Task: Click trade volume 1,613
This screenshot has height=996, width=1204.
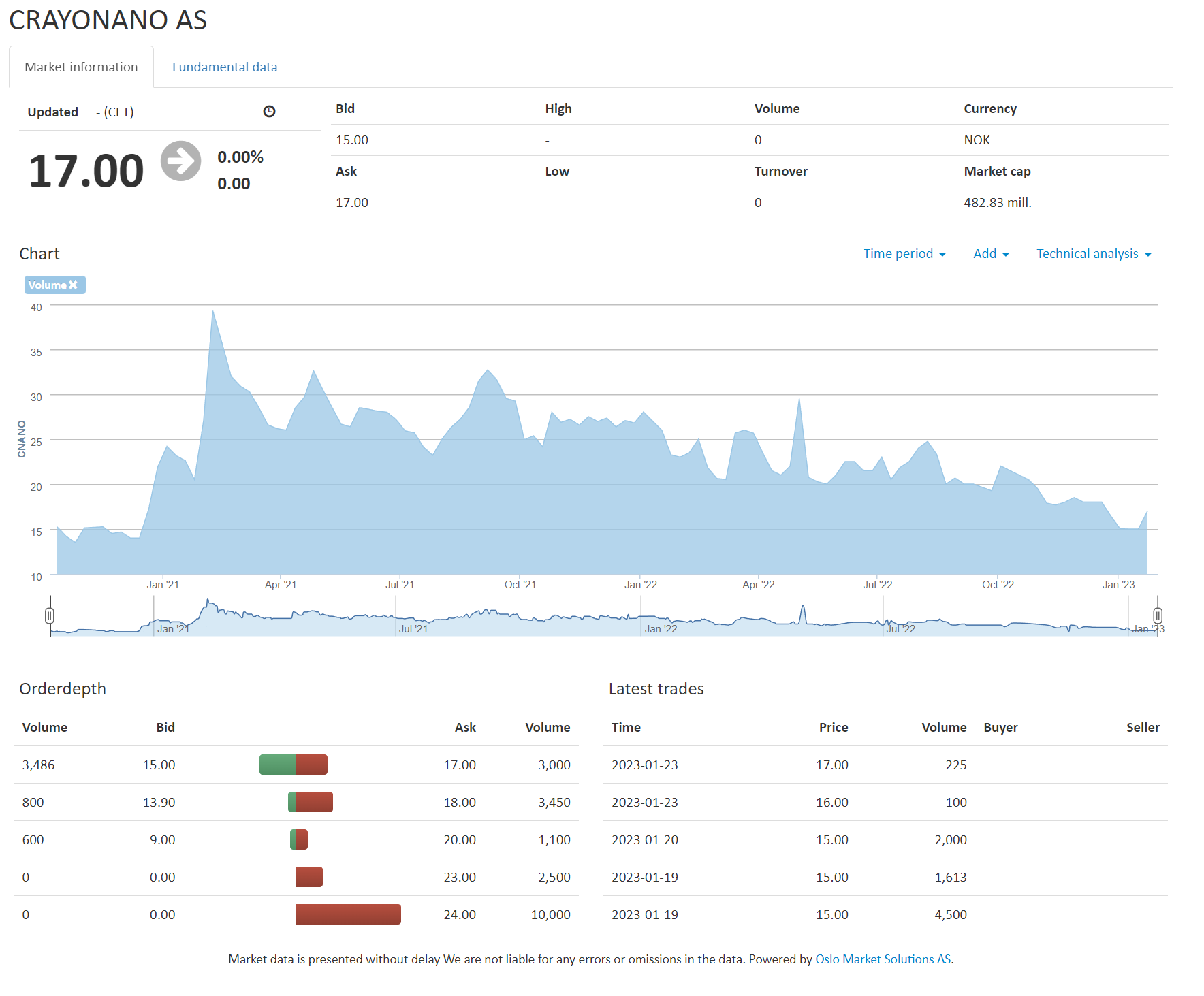Action: pos(951,877)
